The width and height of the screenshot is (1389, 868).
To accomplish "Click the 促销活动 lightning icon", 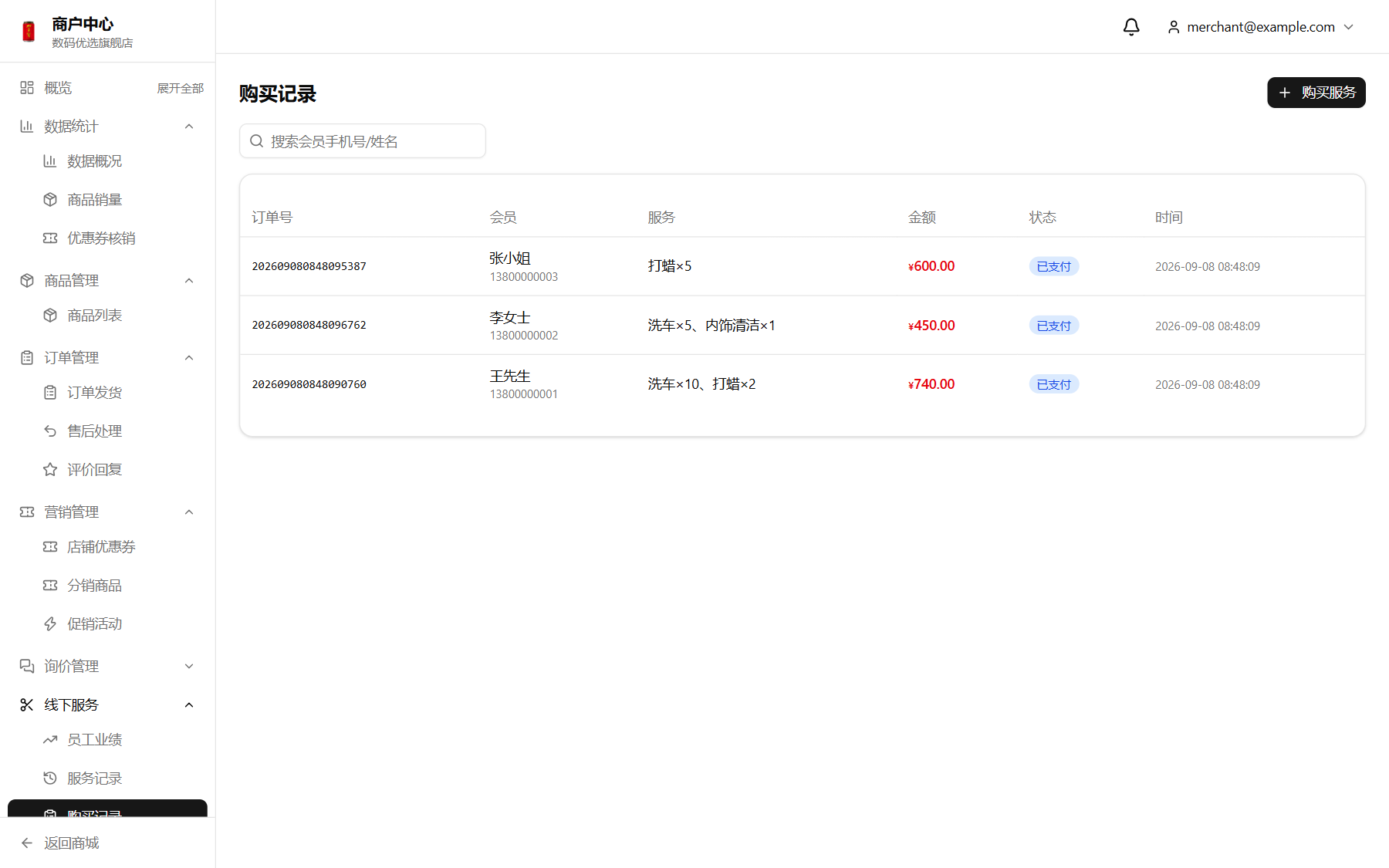I will [50, 624].
